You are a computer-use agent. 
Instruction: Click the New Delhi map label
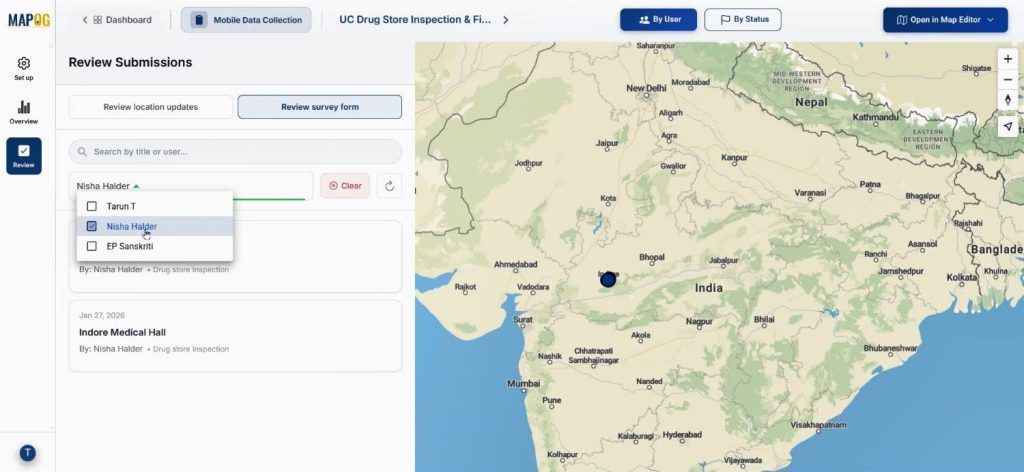coord(646,88)
